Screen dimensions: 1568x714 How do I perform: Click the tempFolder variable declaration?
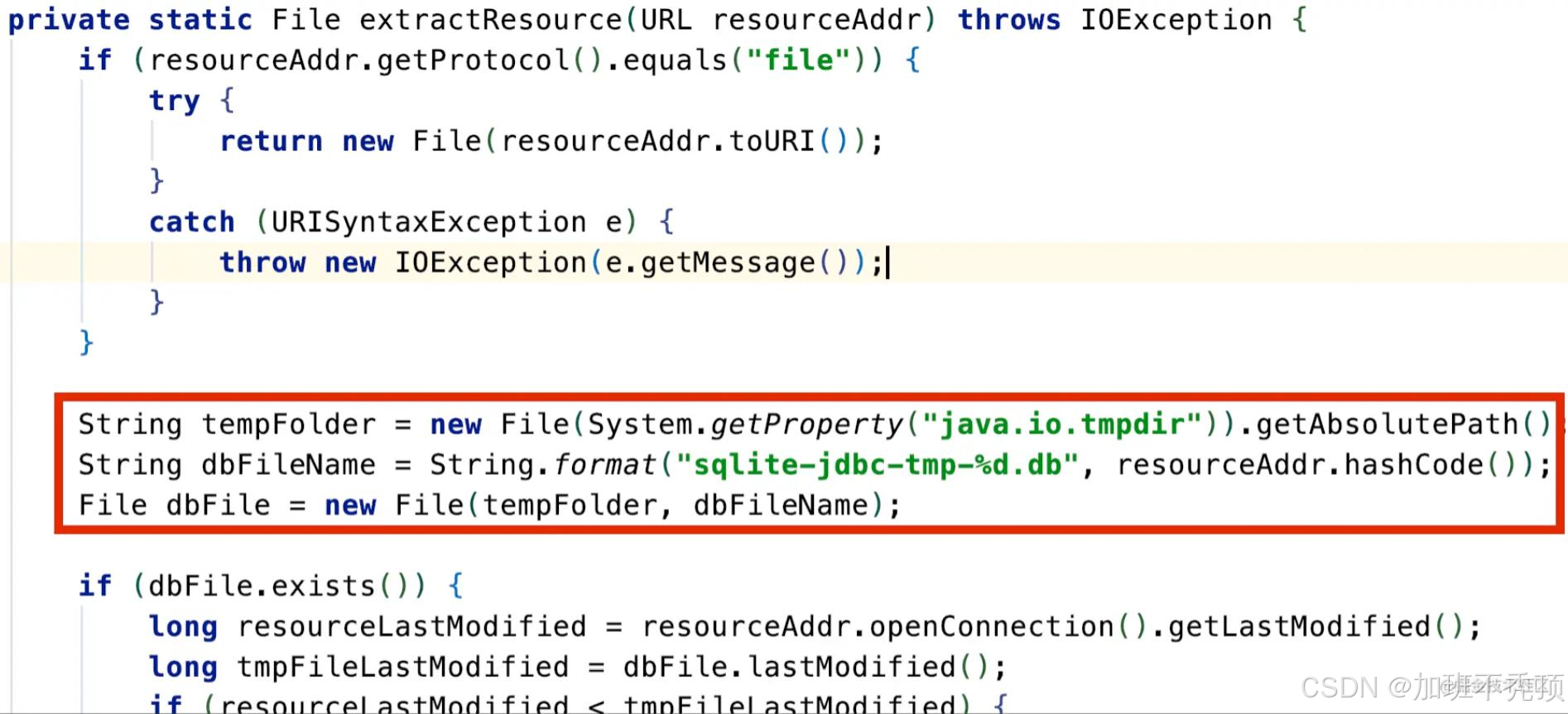(x=288, y=424)
